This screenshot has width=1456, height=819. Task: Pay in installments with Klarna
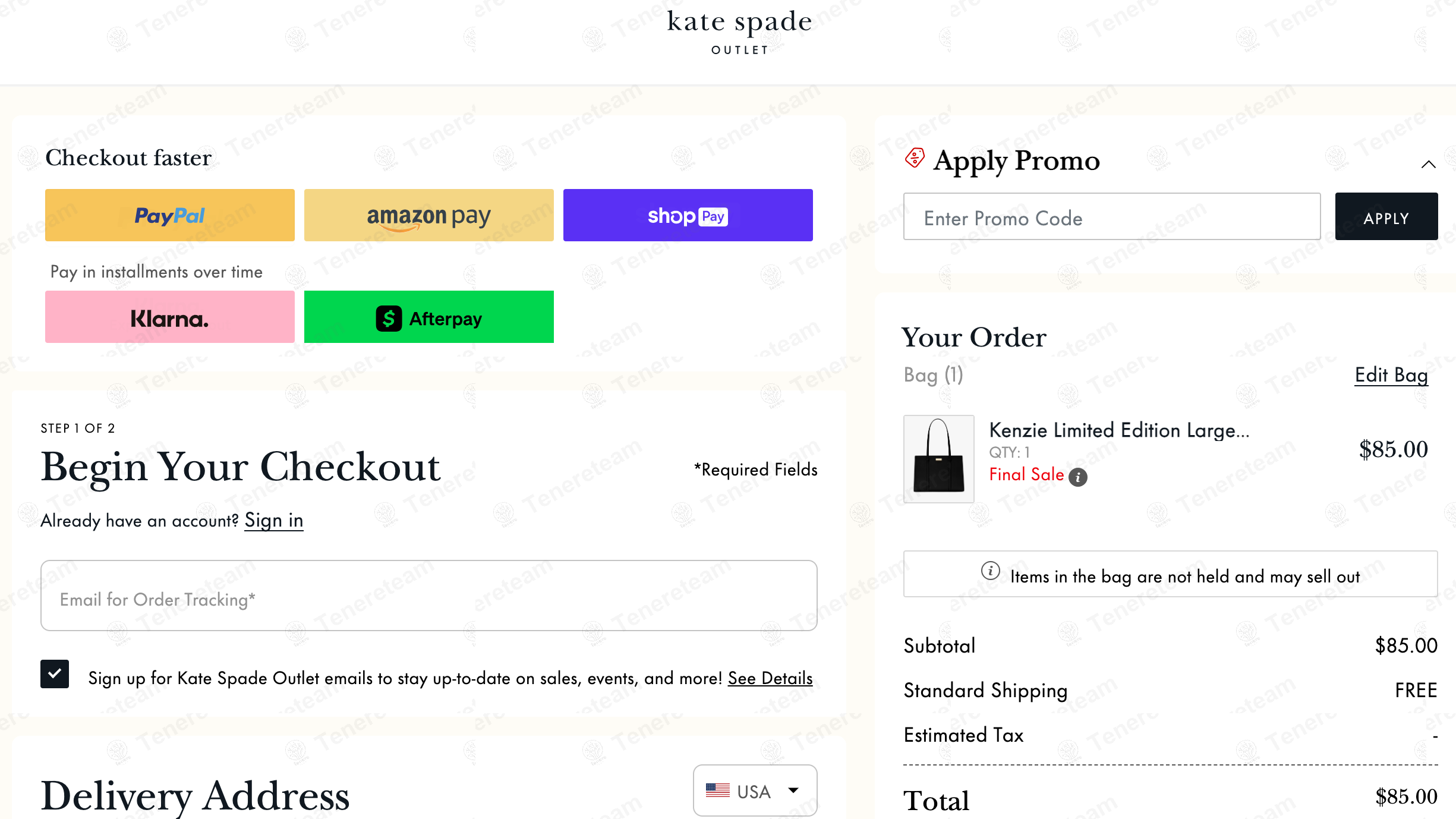(x=169, y=317)
